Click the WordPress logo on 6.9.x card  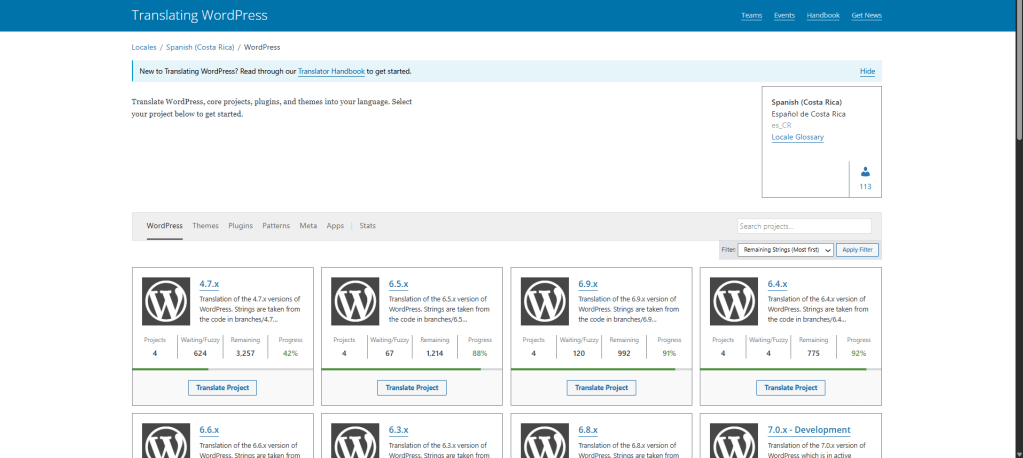click(546, 301)
